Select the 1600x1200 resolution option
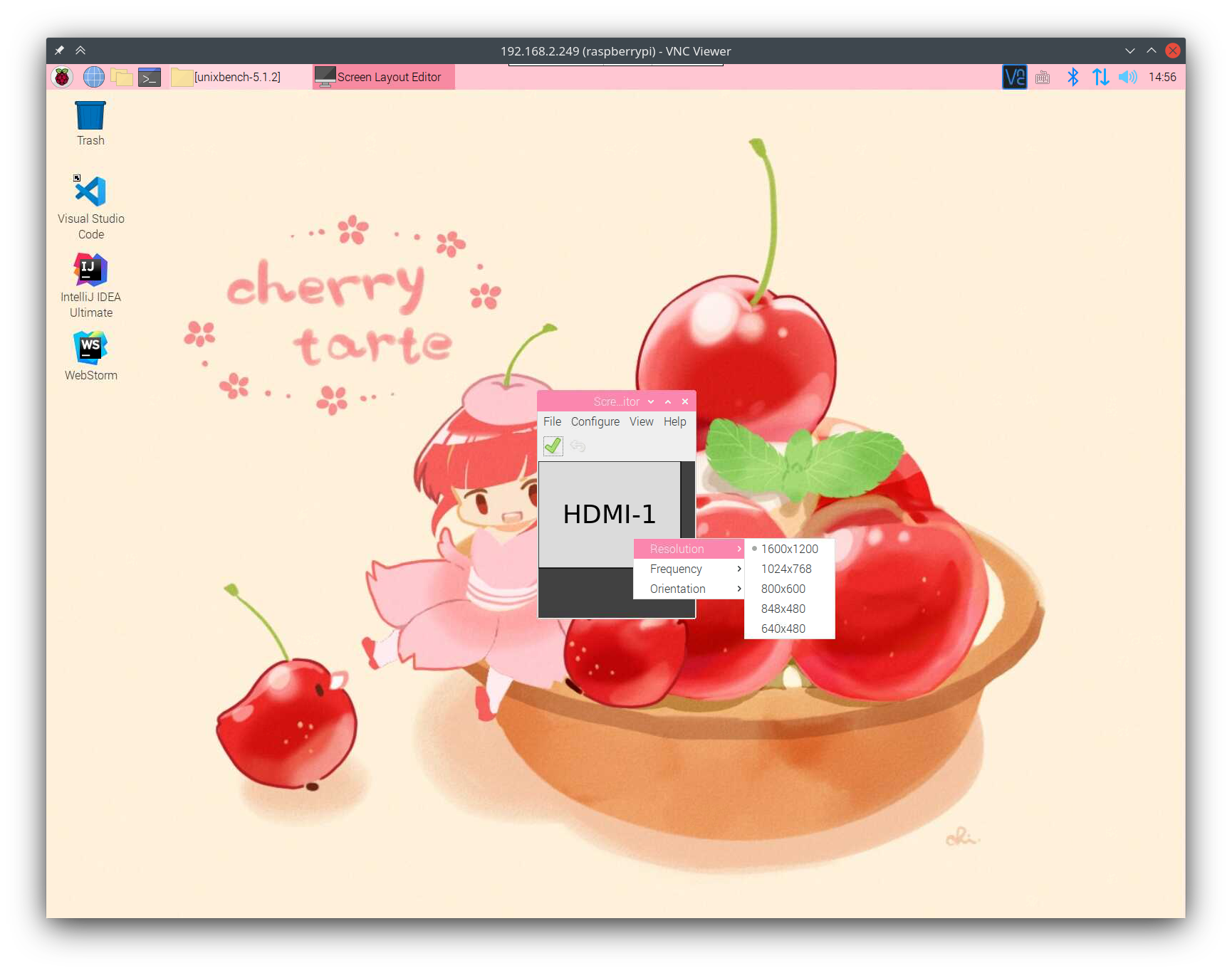This screenshot has height=973, width=1232. click(789, 549)
